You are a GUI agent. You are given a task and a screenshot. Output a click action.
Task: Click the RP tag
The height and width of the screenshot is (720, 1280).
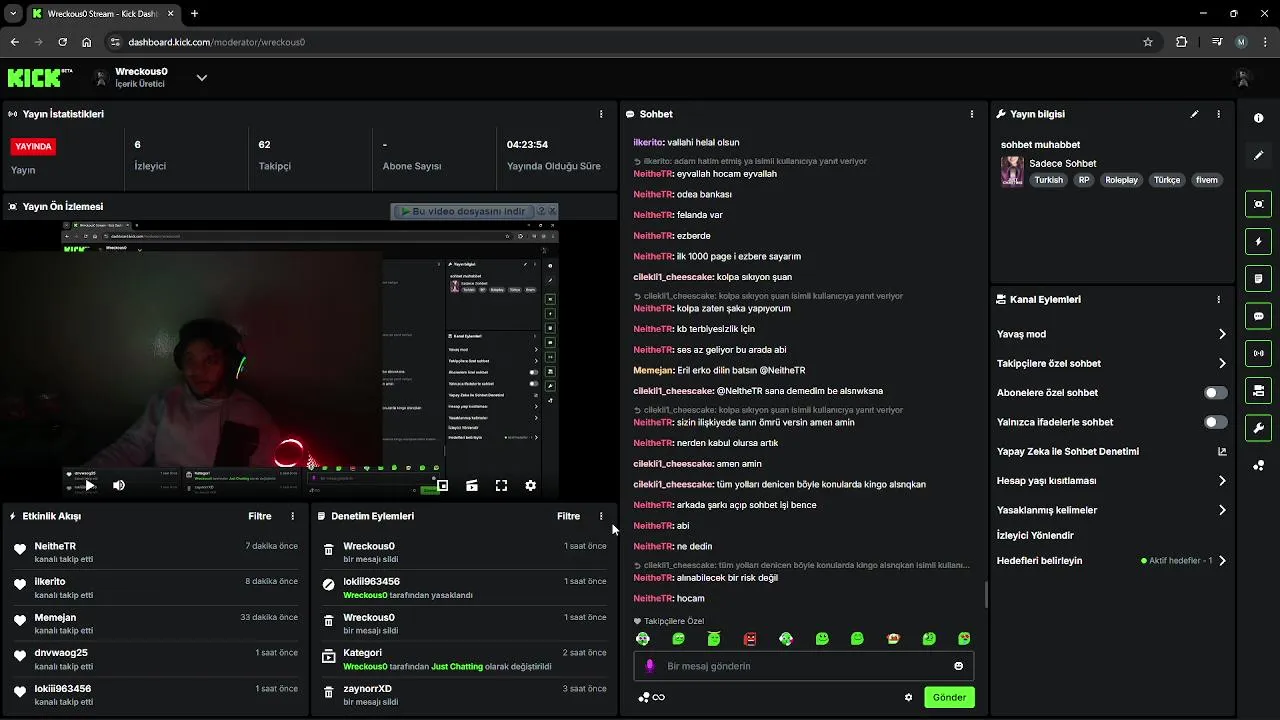pos(1084,180)
